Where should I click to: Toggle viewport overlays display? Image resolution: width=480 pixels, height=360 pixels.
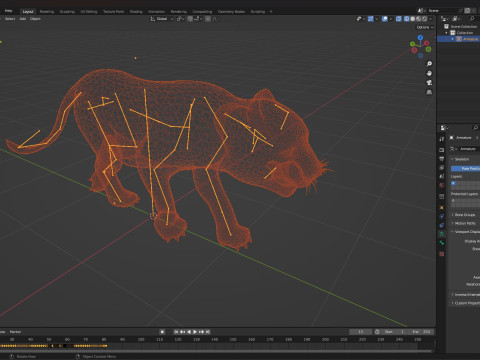coord(385,19)
